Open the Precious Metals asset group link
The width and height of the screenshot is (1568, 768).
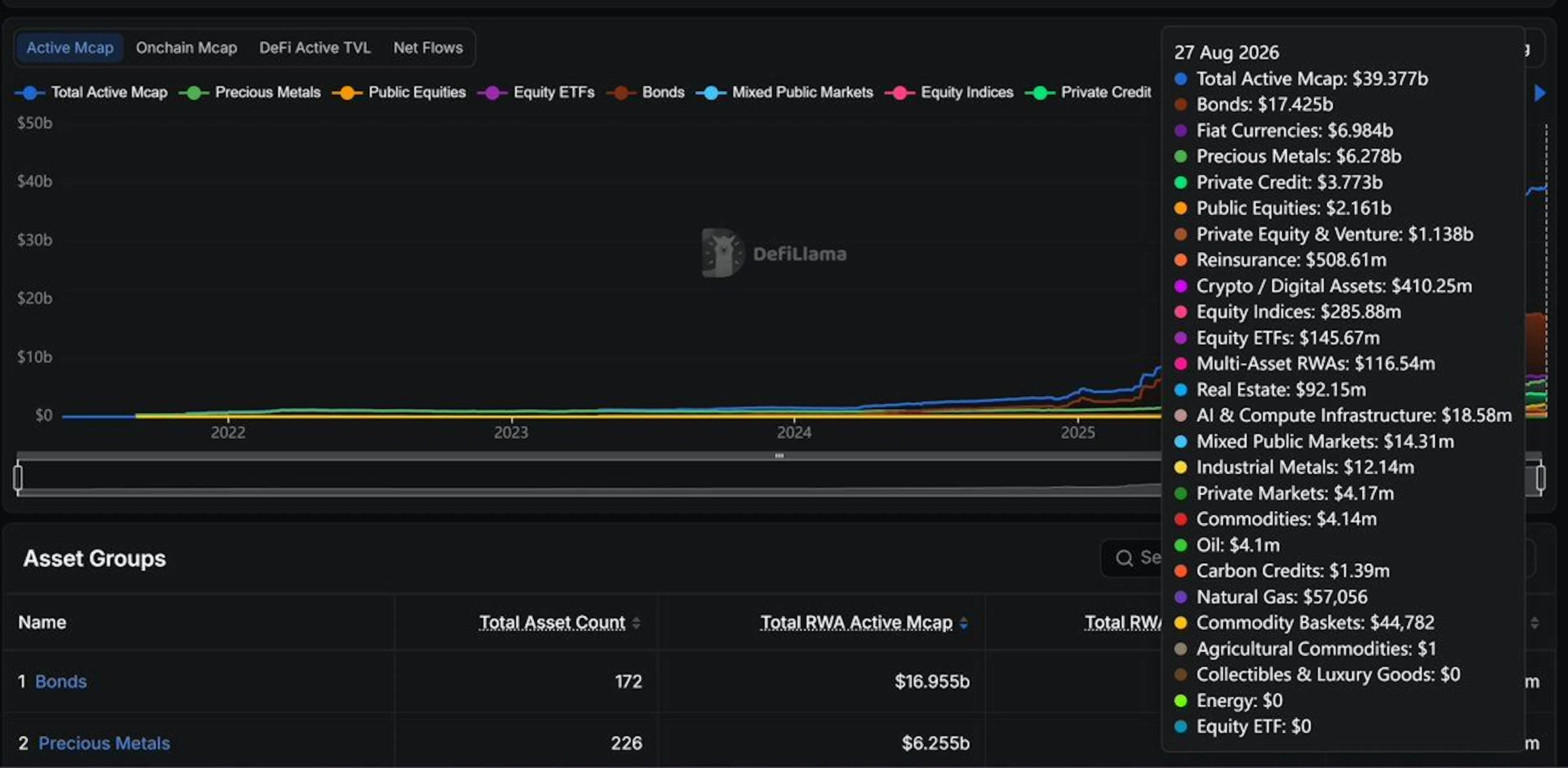(x=104, y=743)
